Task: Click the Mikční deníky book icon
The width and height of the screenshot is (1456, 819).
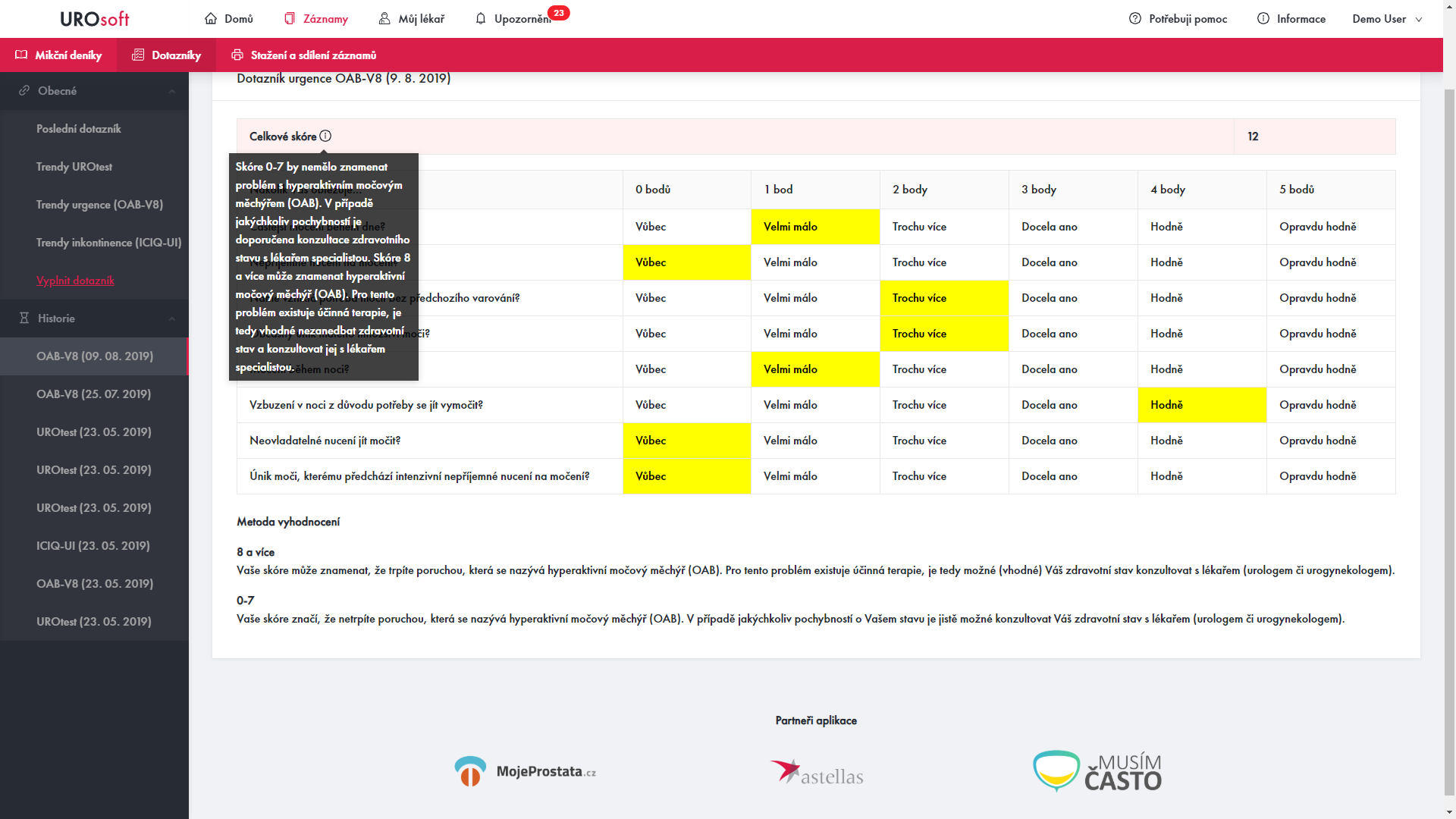Action: coord(21,55)
